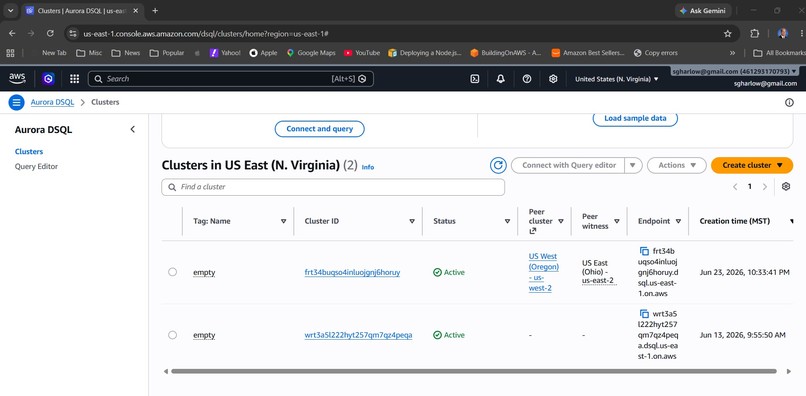
Task: Open the info panel icon near breadcrumb
Action: 789,102
